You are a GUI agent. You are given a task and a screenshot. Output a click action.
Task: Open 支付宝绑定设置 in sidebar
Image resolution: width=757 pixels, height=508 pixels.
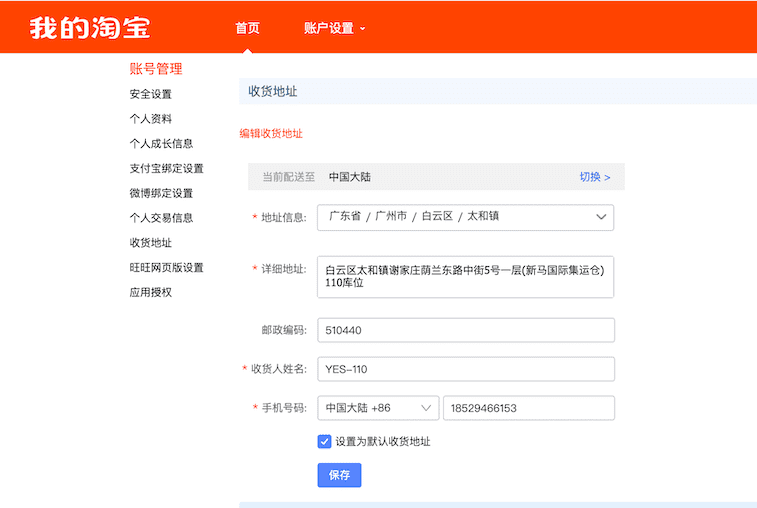(x=167, y=168)
